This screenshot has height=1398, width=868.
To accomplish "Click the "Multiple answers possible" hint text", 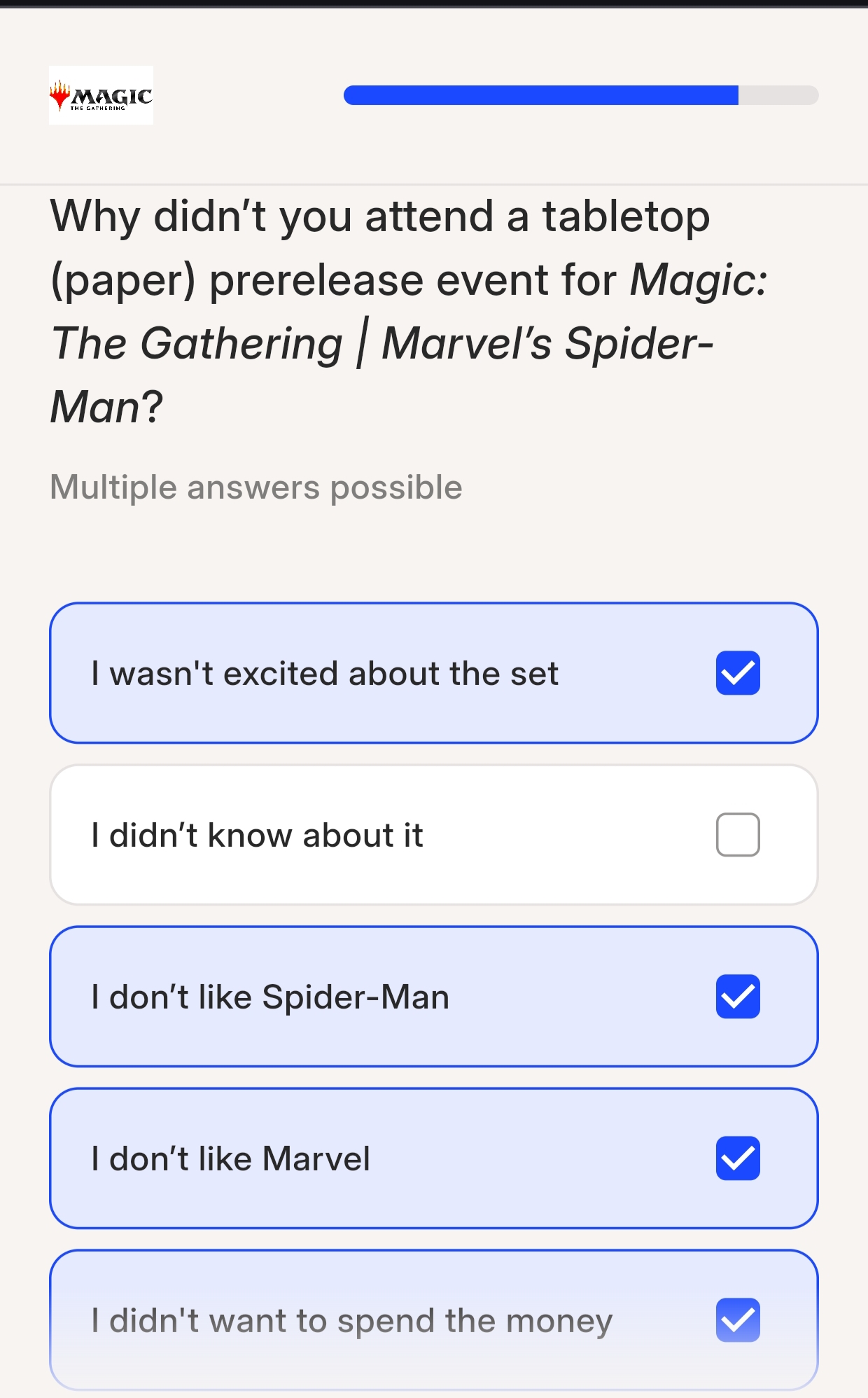I will point(256,487).
